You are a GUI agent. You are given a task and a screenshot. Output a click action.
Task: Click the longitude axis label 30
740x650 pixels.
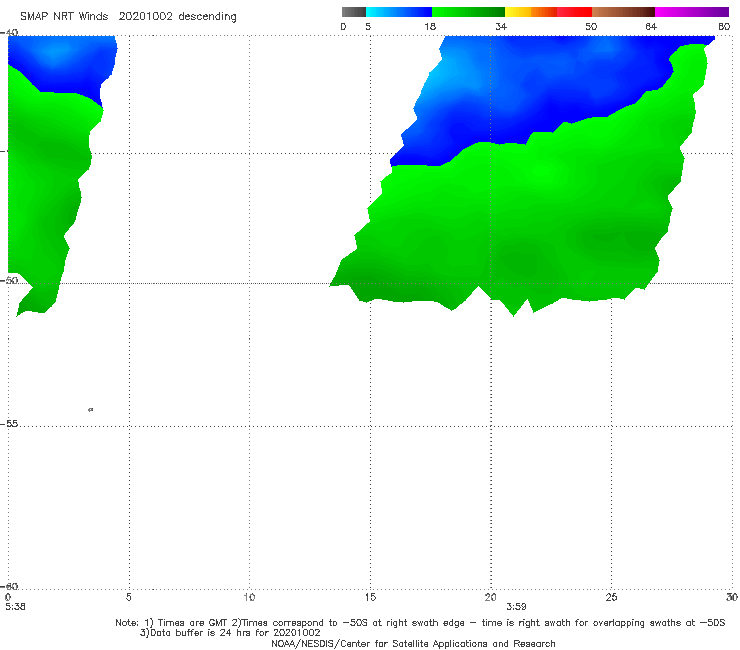pos(732,597)
